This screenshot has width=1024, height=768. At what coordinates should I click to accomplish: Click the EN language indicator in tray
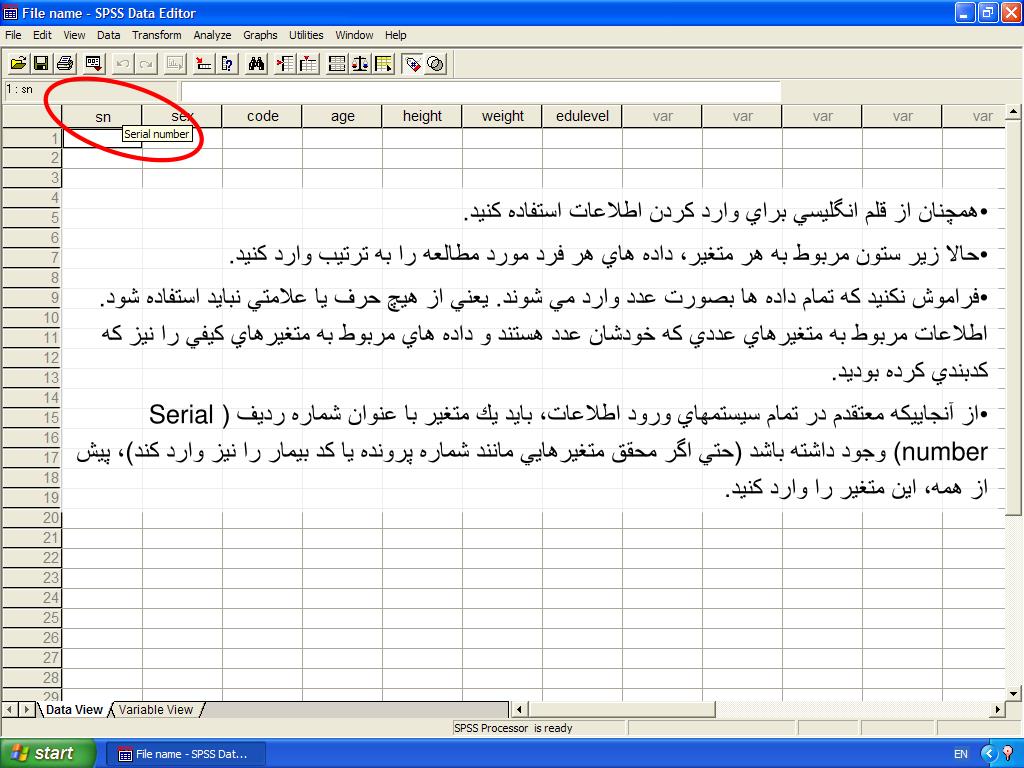coord(961,754)
